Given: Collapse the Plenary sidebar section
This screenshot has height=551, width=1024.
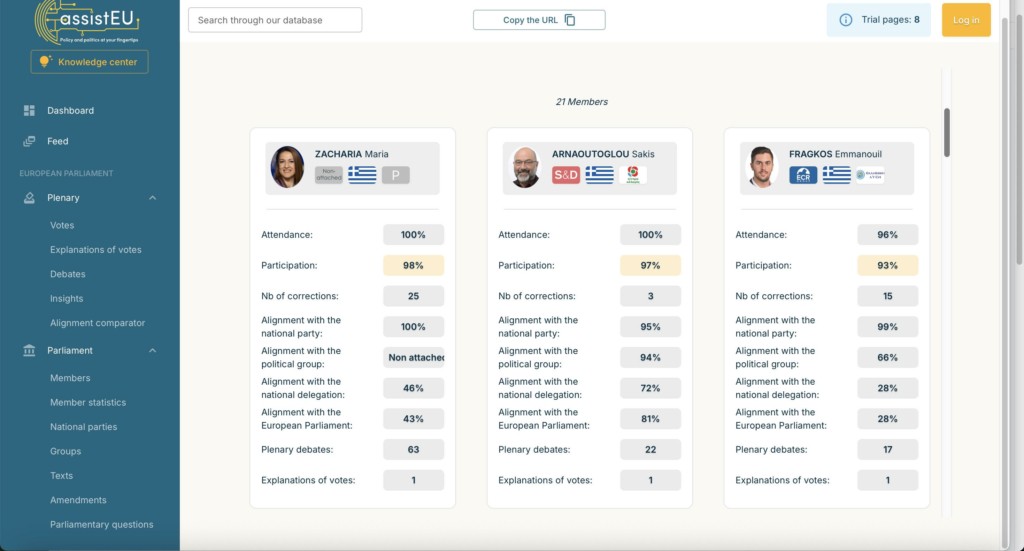Looking at the screenshot, I should [153, 198].
